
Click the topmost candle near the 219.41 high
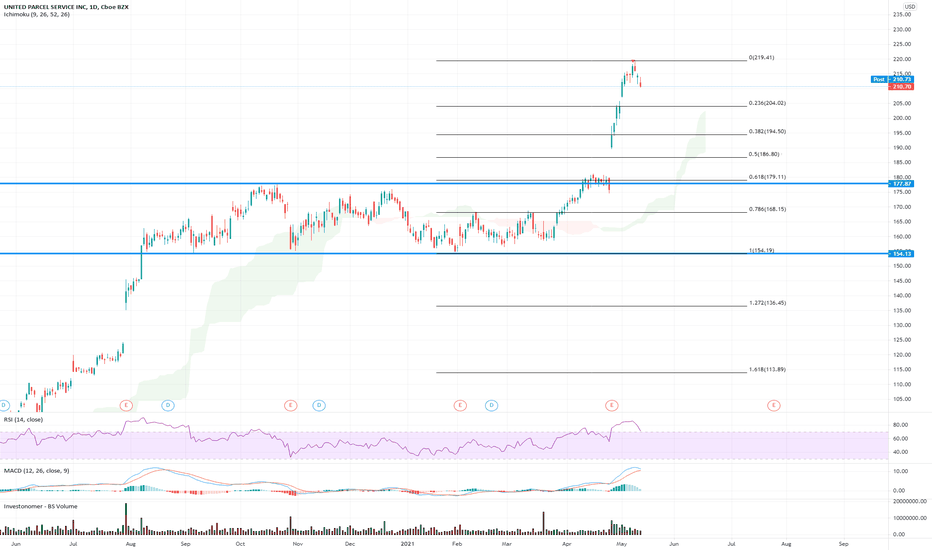point(634,66)
